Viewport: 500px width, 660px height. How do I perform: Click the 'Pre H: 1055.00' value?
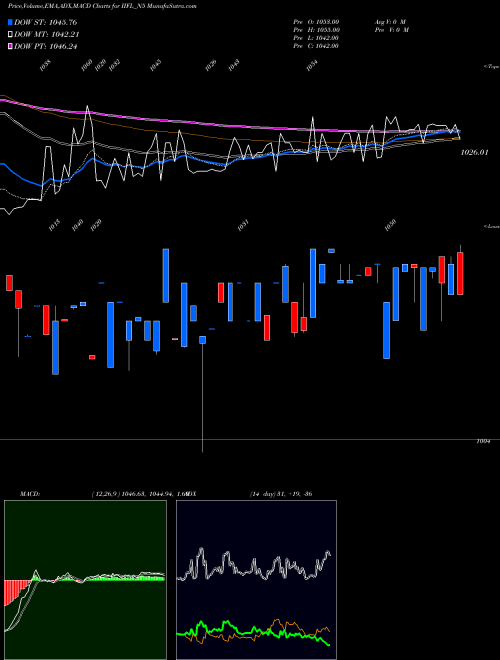316,30
